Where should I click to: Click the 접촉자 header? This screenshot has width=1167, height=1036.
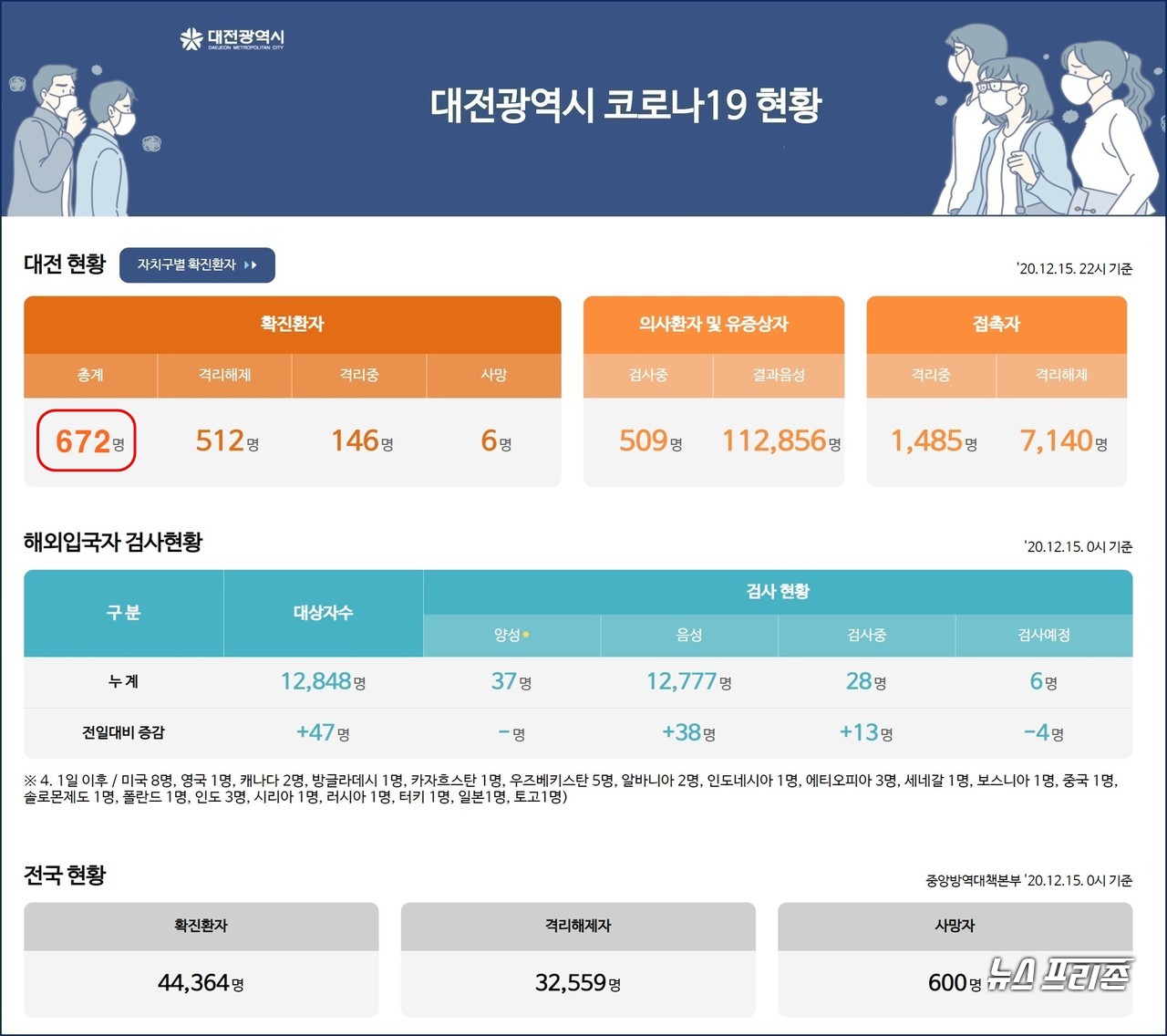(997, 324)
